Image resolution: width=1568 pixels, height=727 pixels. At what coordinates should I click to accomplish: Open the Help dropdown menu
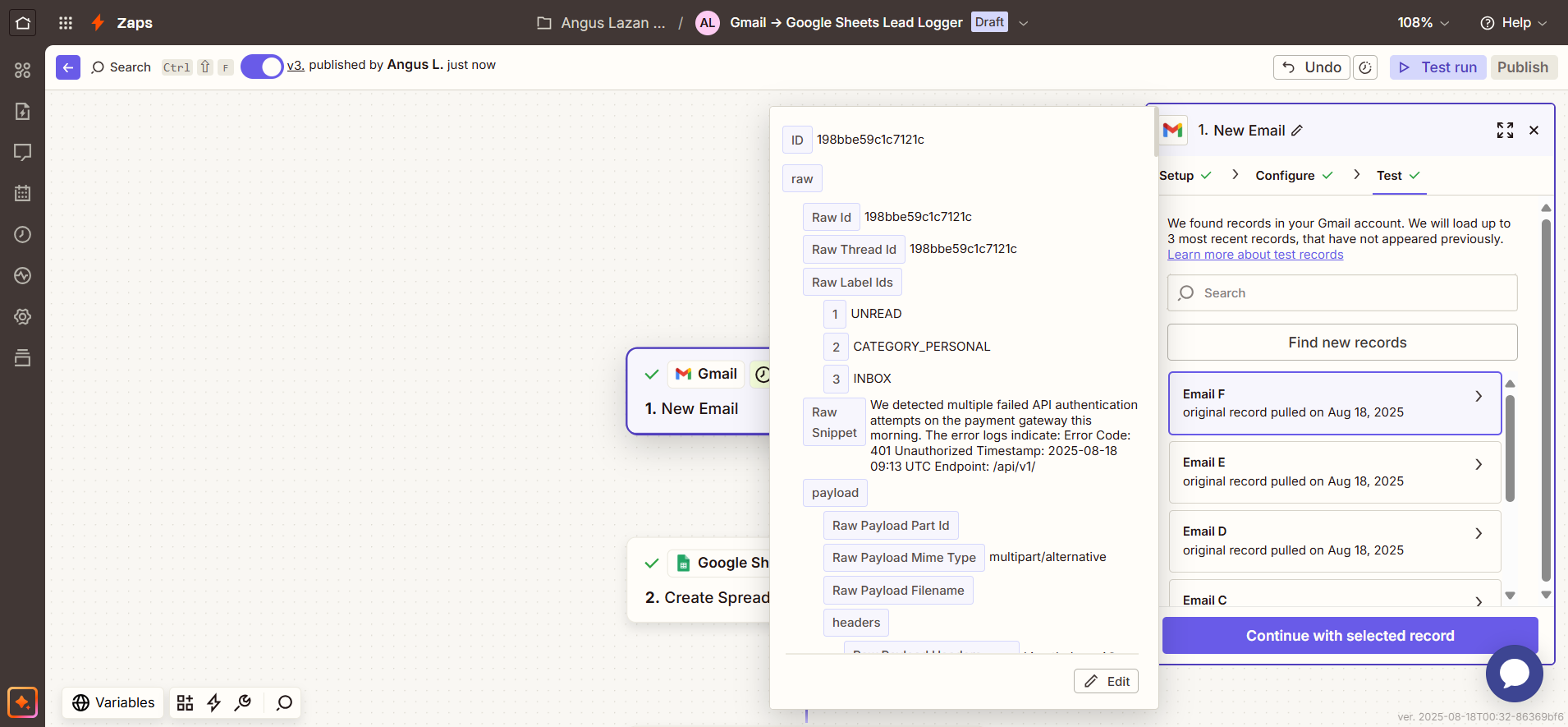(x=1513, y=23)
